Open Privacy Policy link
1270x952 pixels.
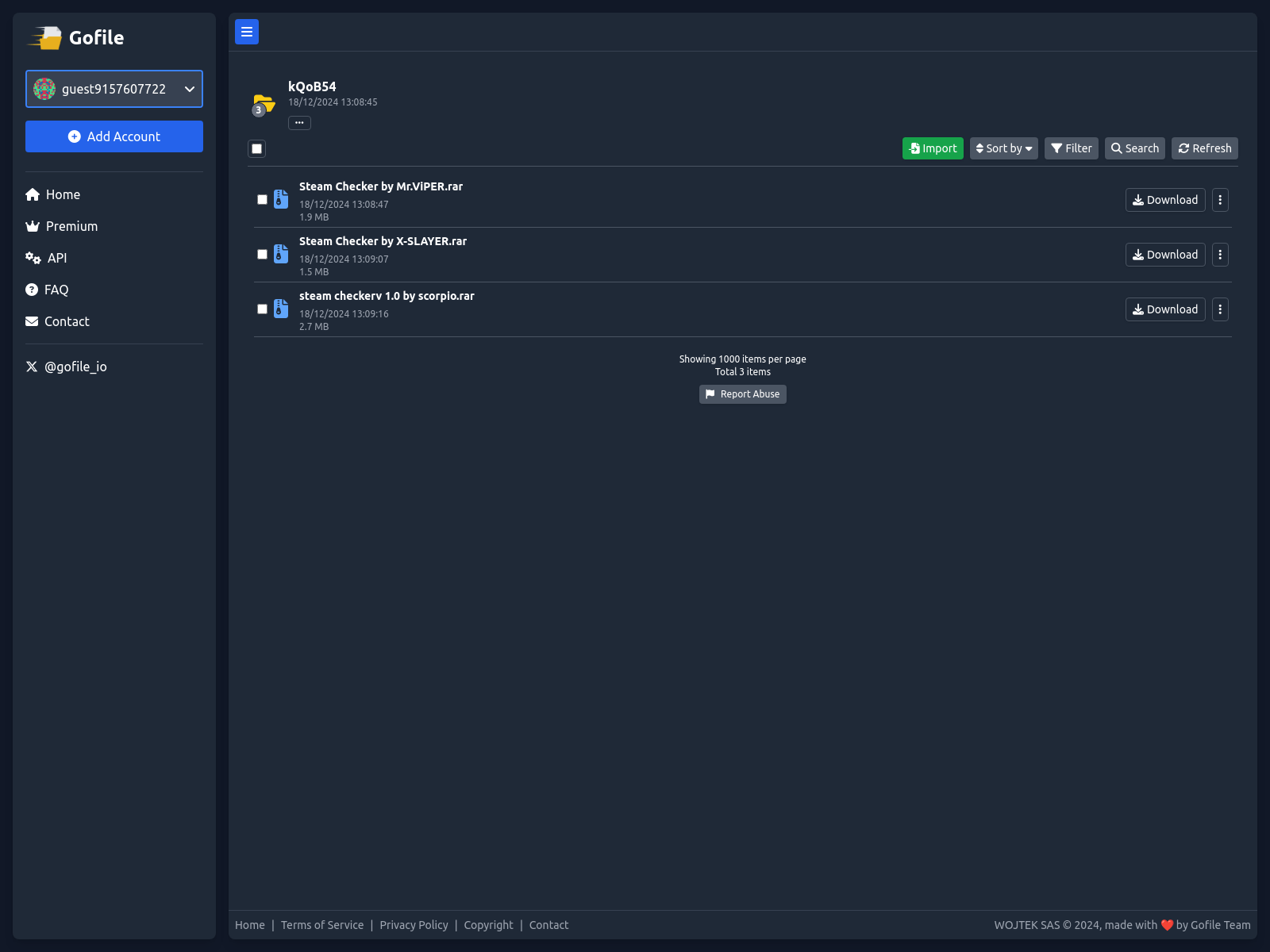(x=414, y=925)
